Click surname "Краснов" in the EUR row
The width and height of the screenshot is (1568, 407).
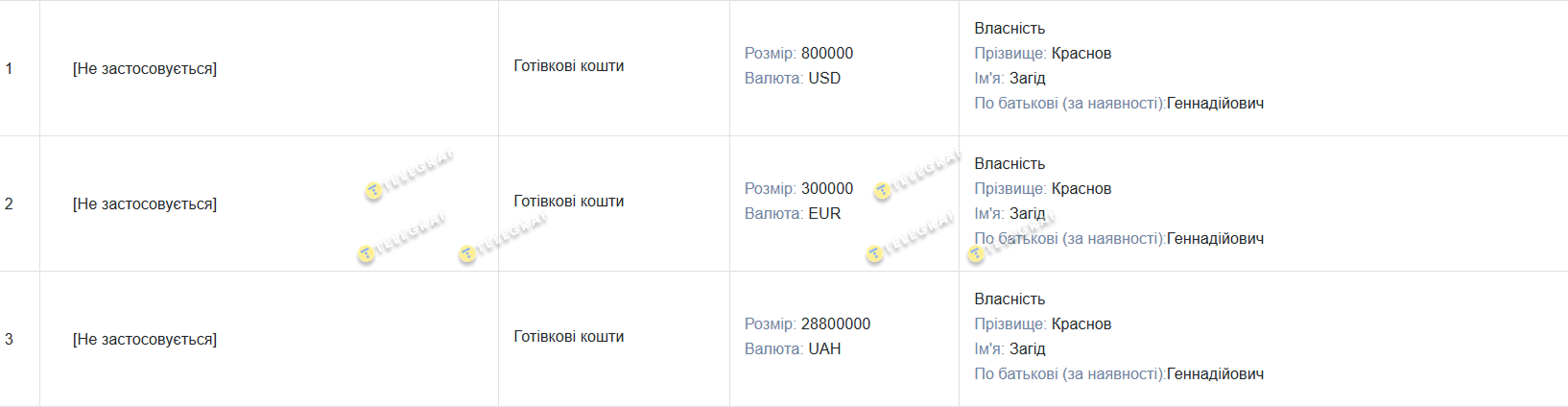(x=1081, y=189)
